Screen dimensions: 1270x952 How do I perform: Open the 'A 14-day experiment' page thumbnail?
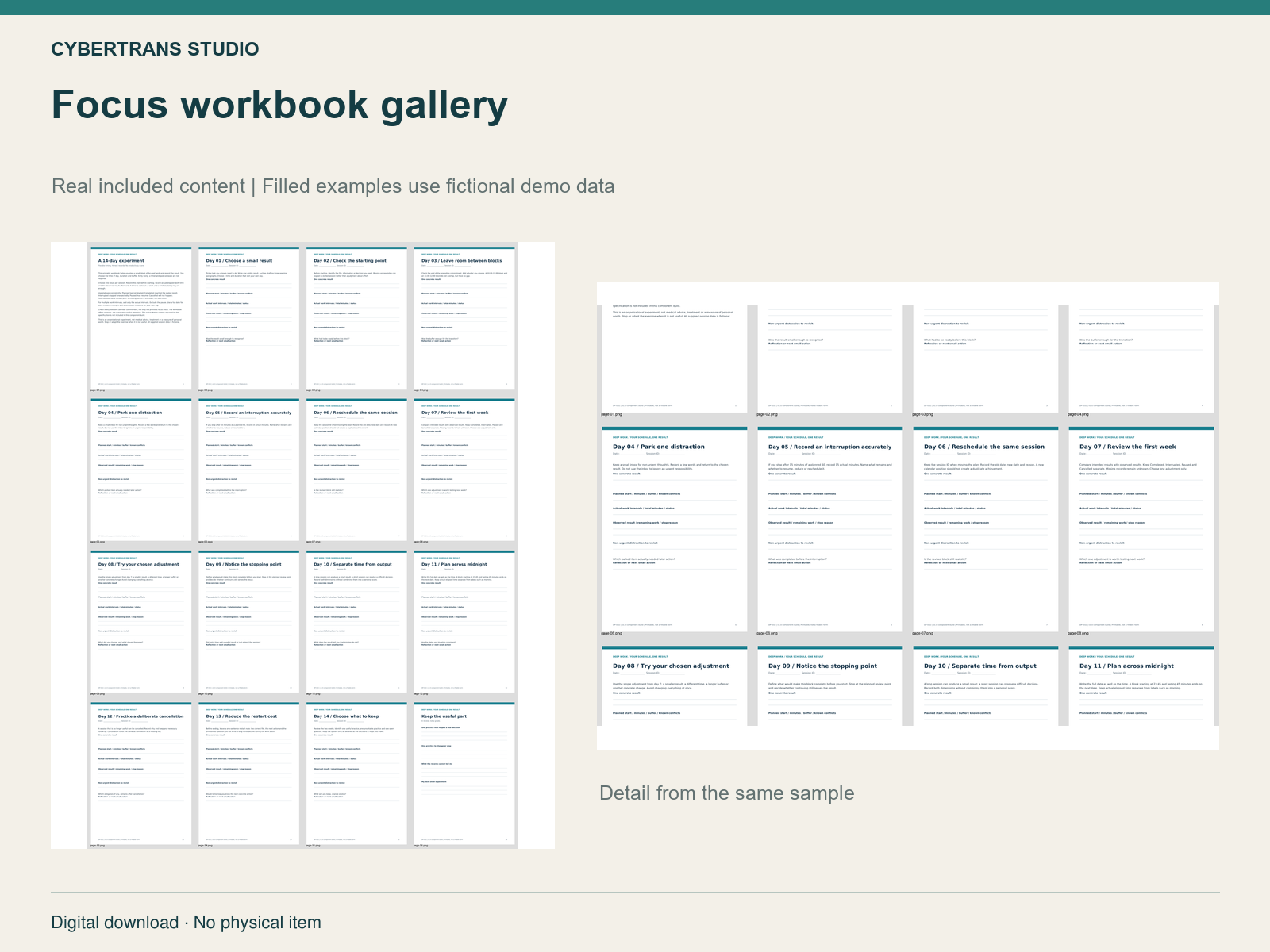click(x=140, y=318)
